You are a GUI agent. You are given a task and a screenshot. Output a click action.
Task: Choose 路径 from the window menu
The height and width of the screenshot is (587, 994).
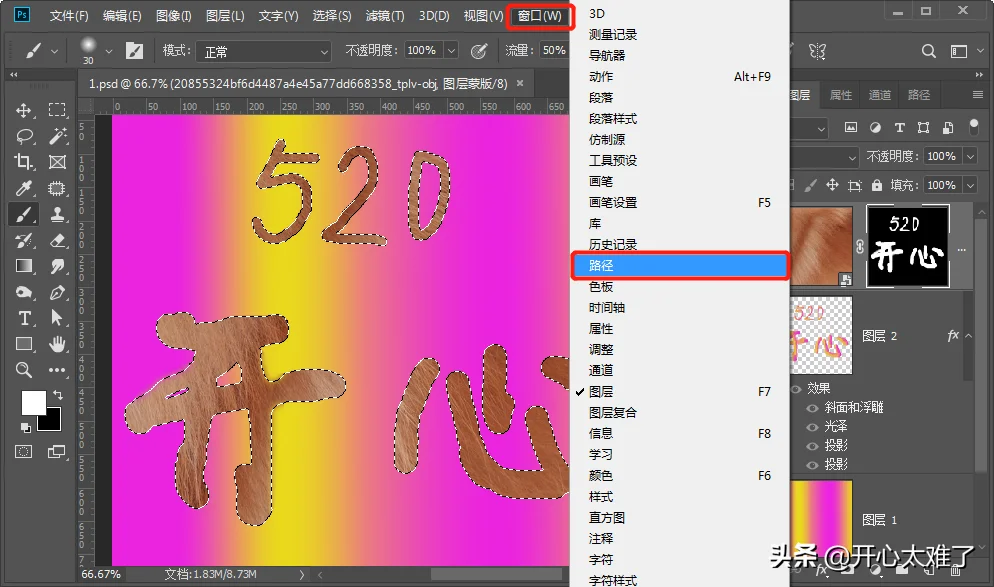coord(680,266)
